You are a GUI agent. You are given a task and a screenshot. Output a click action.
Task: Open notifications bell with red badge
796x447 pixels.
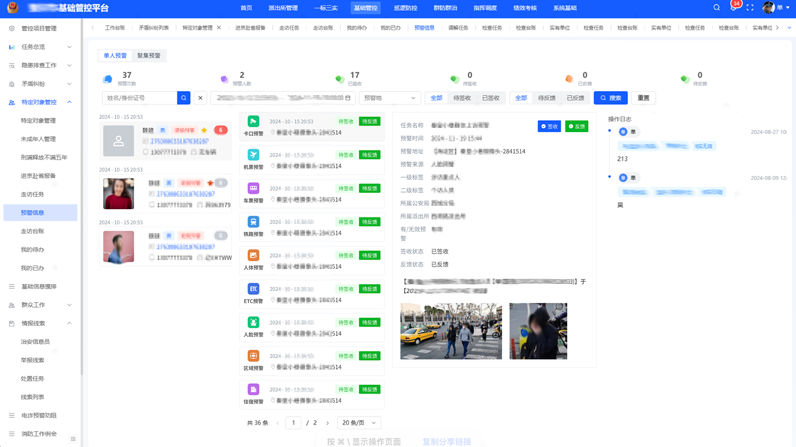(x=733, y=8)
